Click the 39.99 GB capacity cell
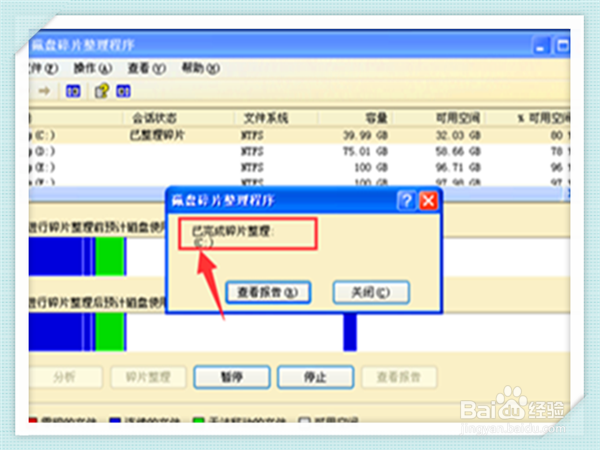 (x=365, y=135)
